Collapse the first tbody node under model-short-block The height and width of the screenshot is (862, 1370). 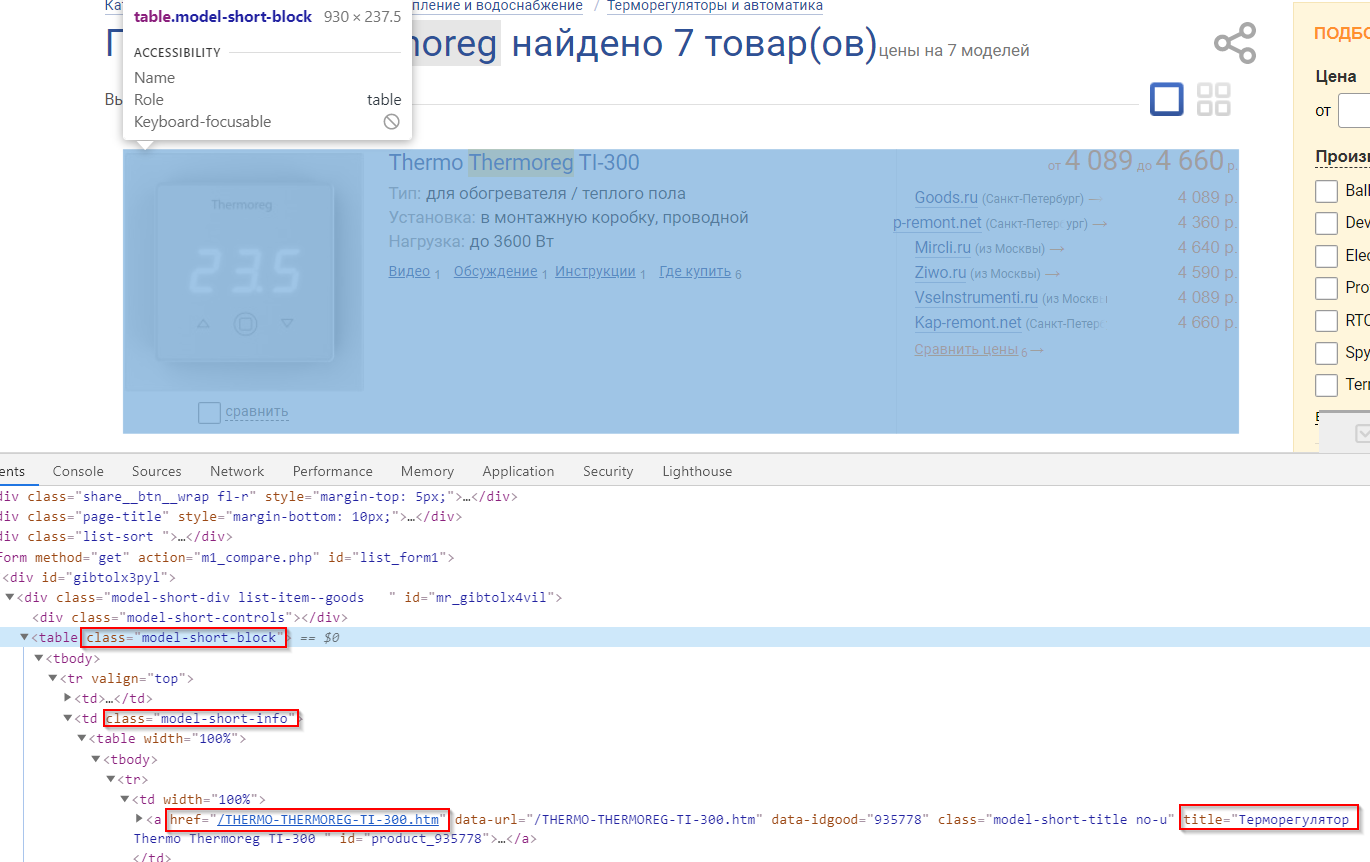(x=39, y=658)
